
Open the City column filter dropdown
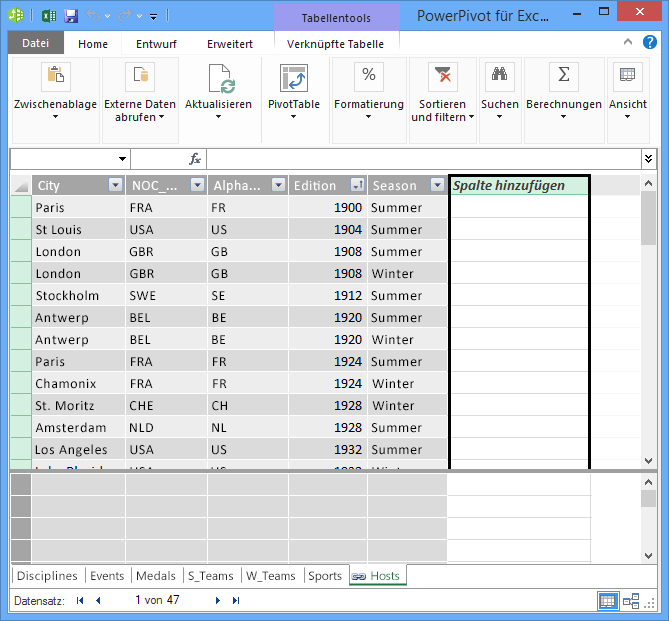click(115, 185)
